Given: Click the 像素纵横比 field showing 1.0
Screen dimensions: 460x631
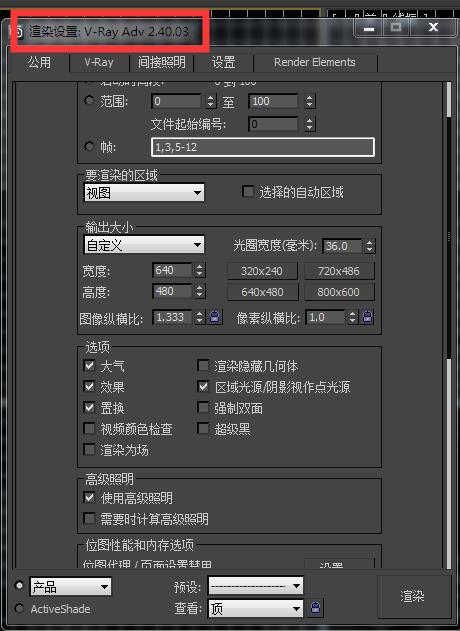Looking at the screenshot, I should point(326,317).
